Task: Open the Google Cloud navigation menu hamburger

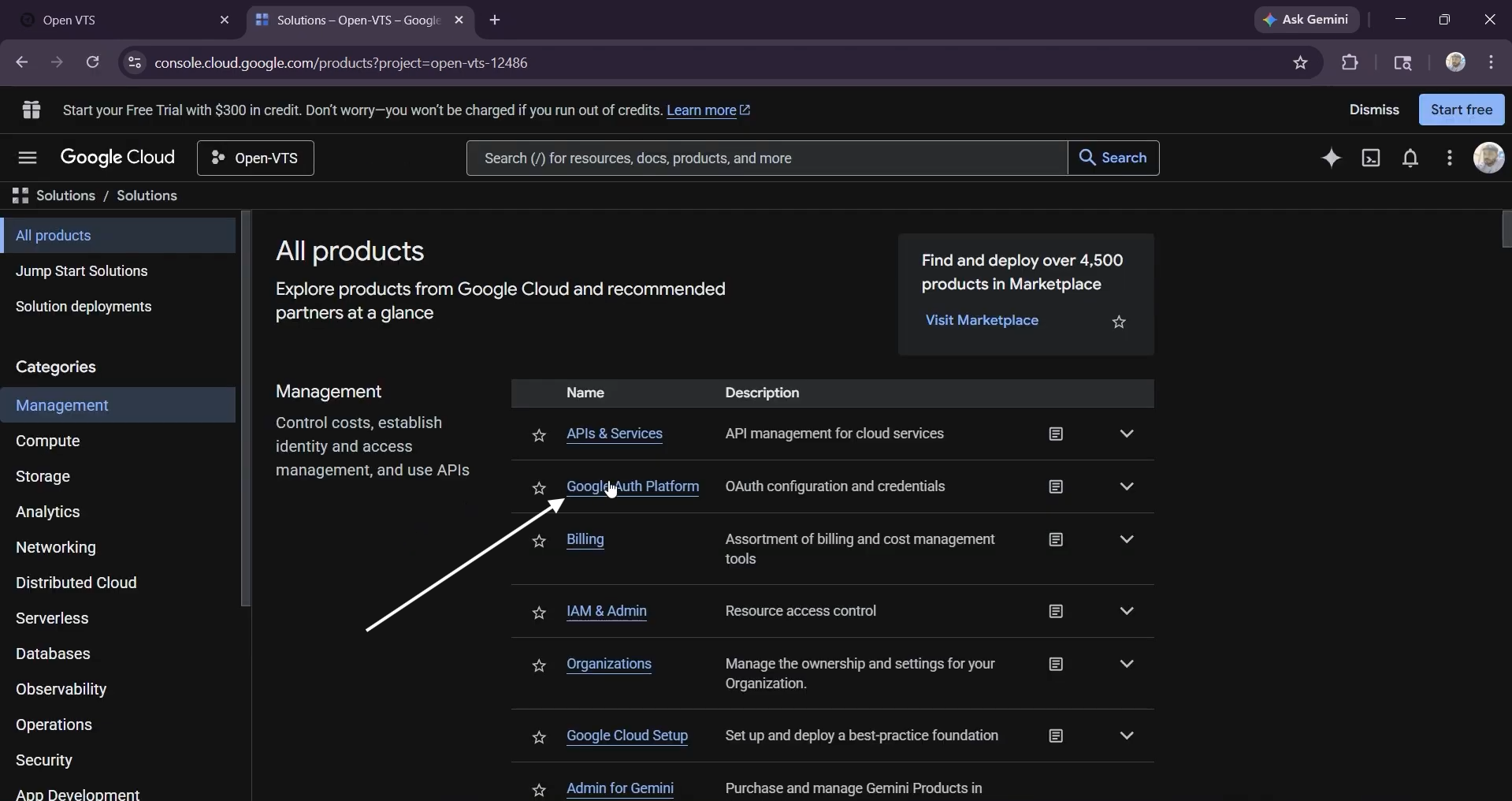Action: coord(28,158)
